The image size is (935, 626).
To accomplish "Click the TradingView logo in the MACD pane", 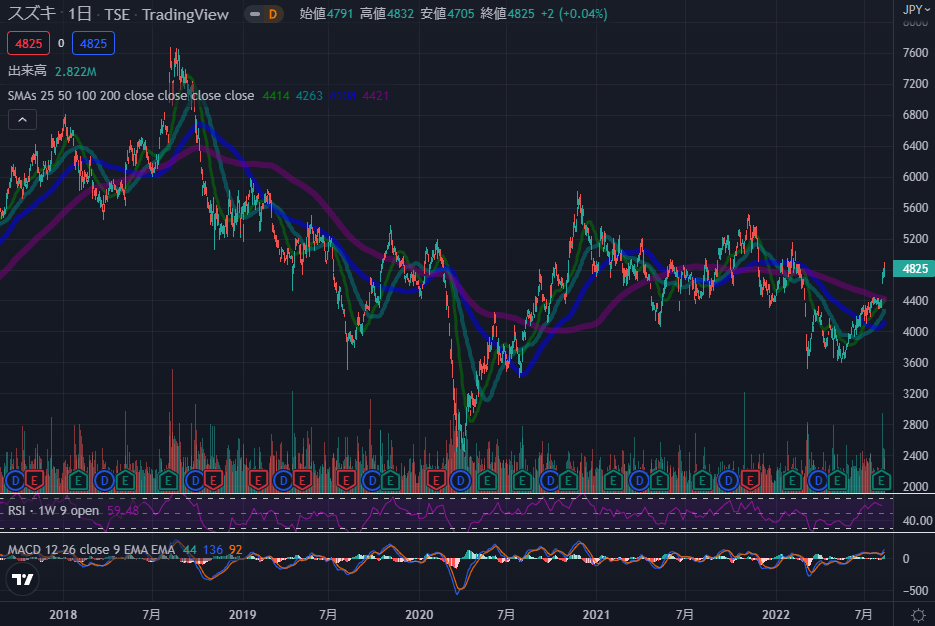I will click(x=23, y=579).
